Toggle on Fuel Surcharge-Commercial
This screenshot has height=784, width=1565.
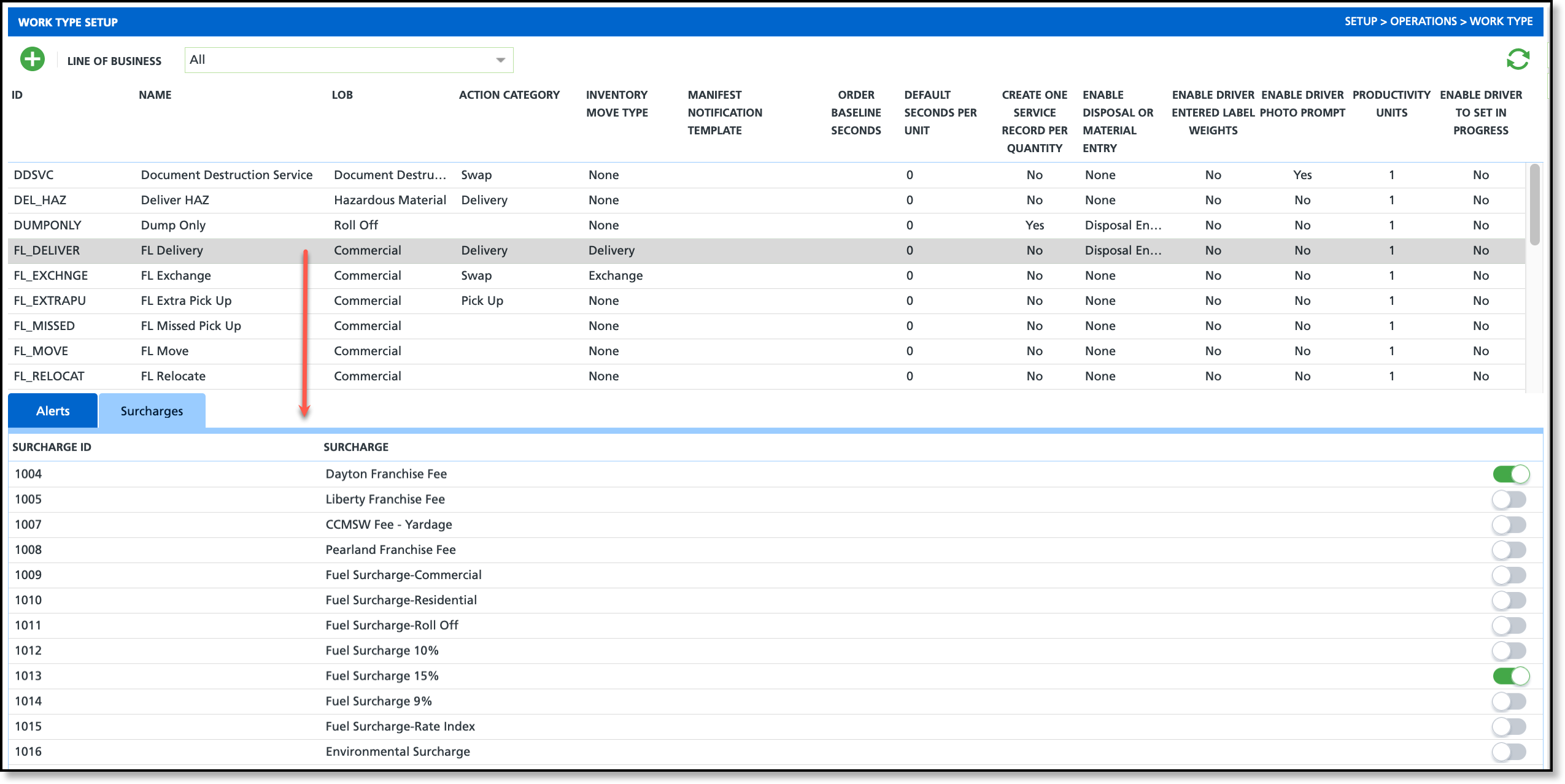coord(1509,575)
